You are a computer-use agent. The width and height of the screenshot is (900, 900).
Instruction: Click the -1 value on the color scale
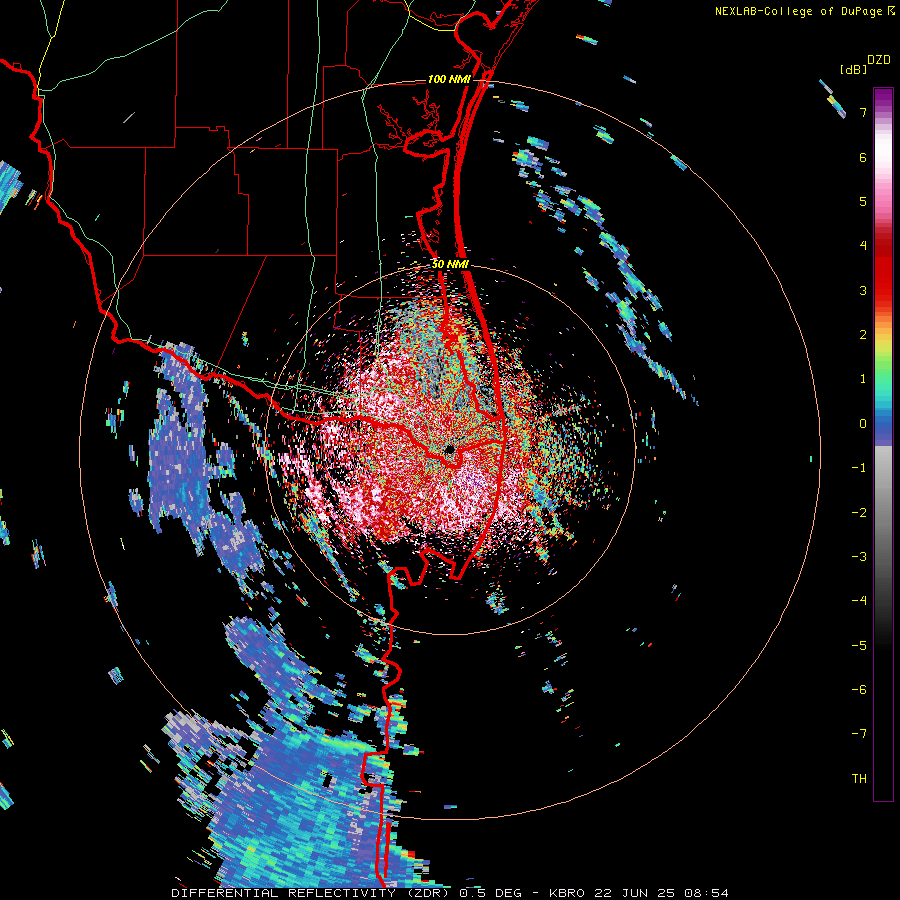(x=859, y=468)
